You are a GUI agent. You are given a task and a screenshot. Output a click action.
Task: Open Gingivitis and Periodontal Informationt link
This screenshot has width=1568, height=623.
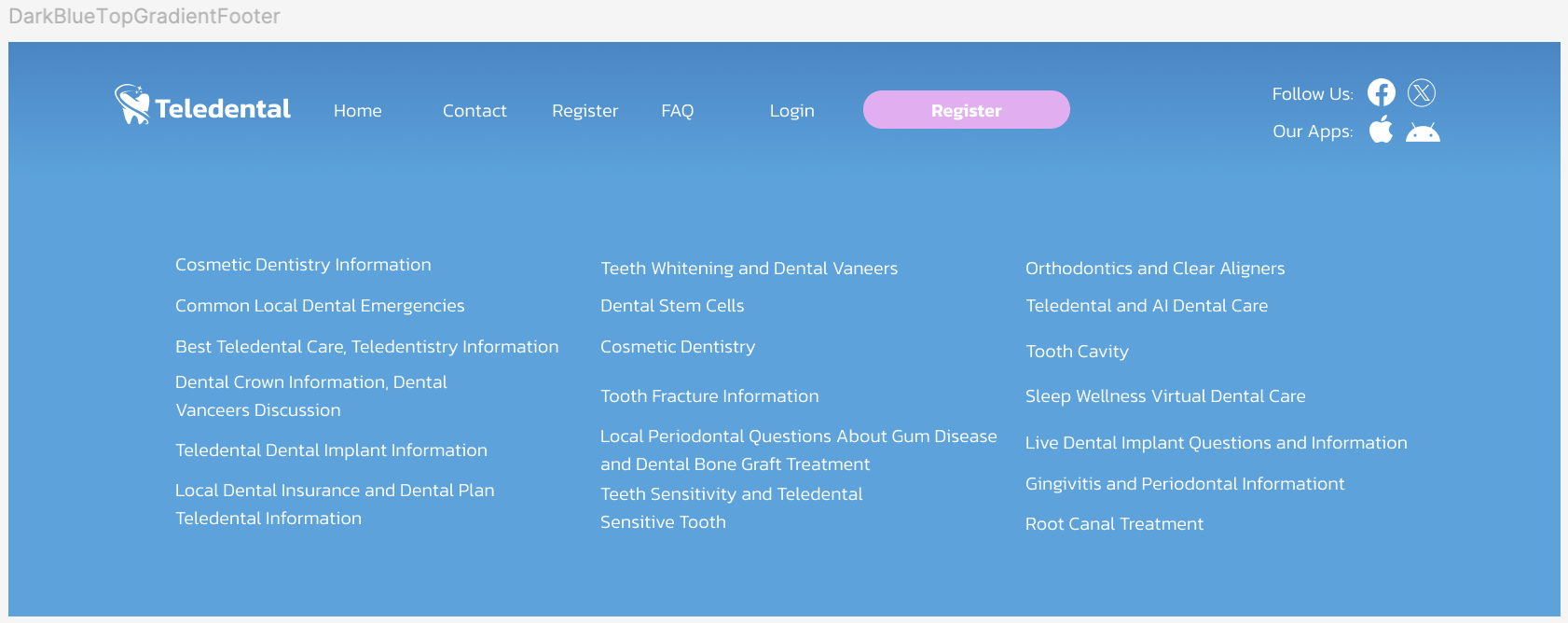click(x=1185, y=484)
